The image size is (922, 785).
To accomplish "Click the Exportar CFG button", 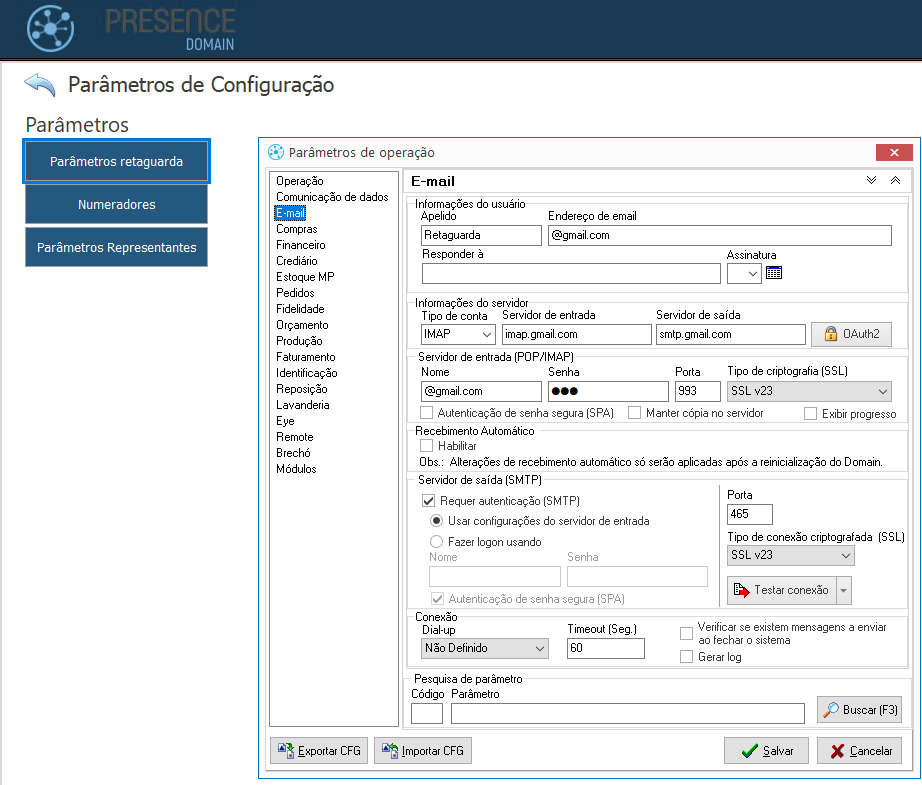I will tap(319, 750).
